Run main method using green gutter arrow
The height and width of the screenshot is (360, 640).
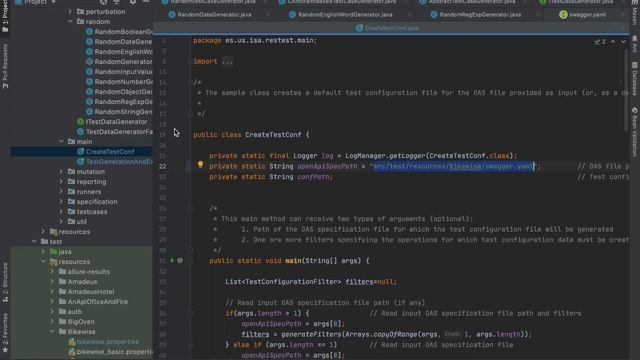(x=172, y=260)
